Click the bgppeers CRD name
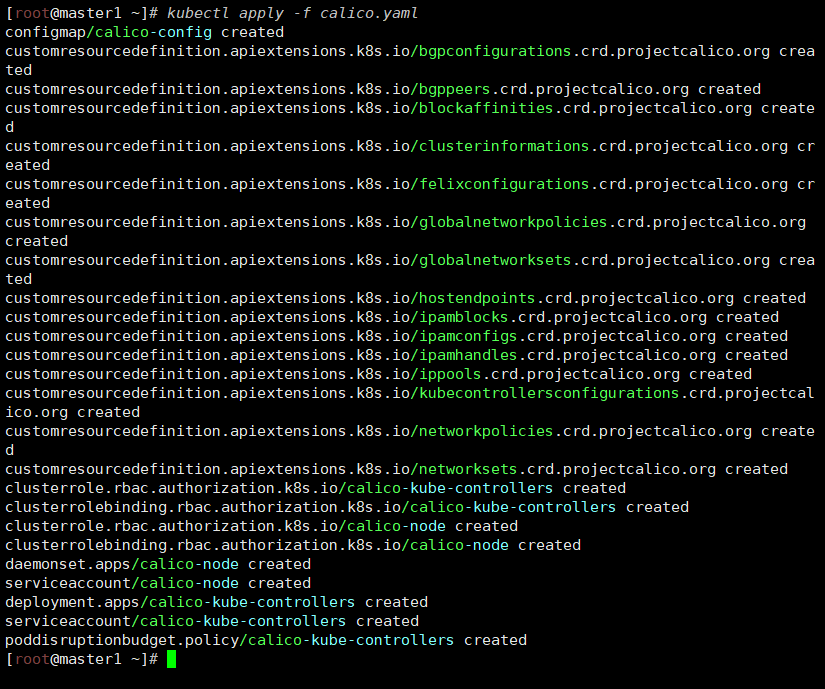 click(455, 89)
